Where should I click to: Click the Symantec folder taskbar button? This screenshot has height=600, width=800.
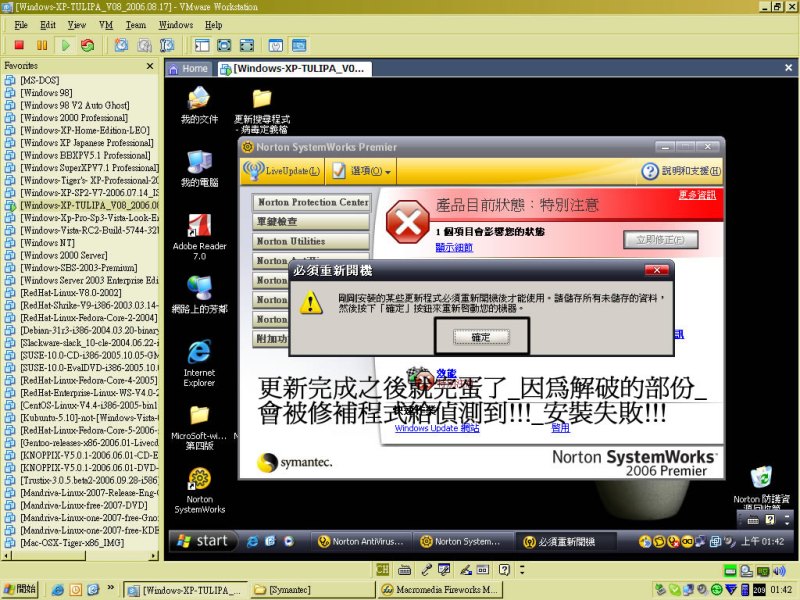(312, 590)
